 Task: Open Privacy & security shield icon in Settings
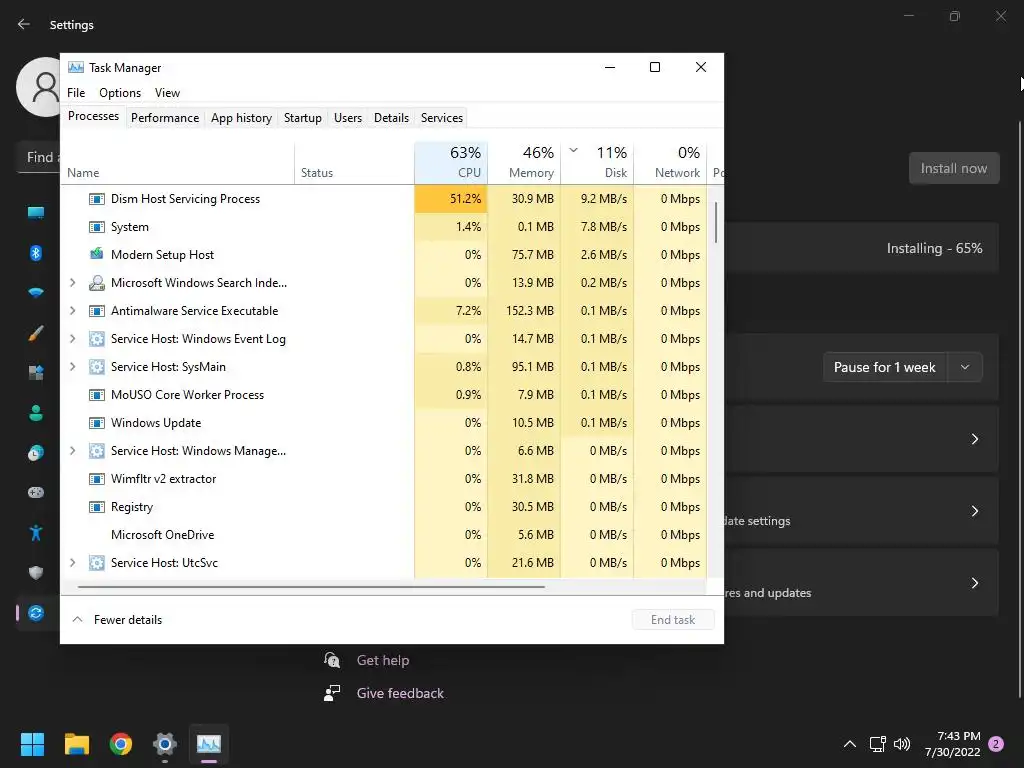pos(36,573)
